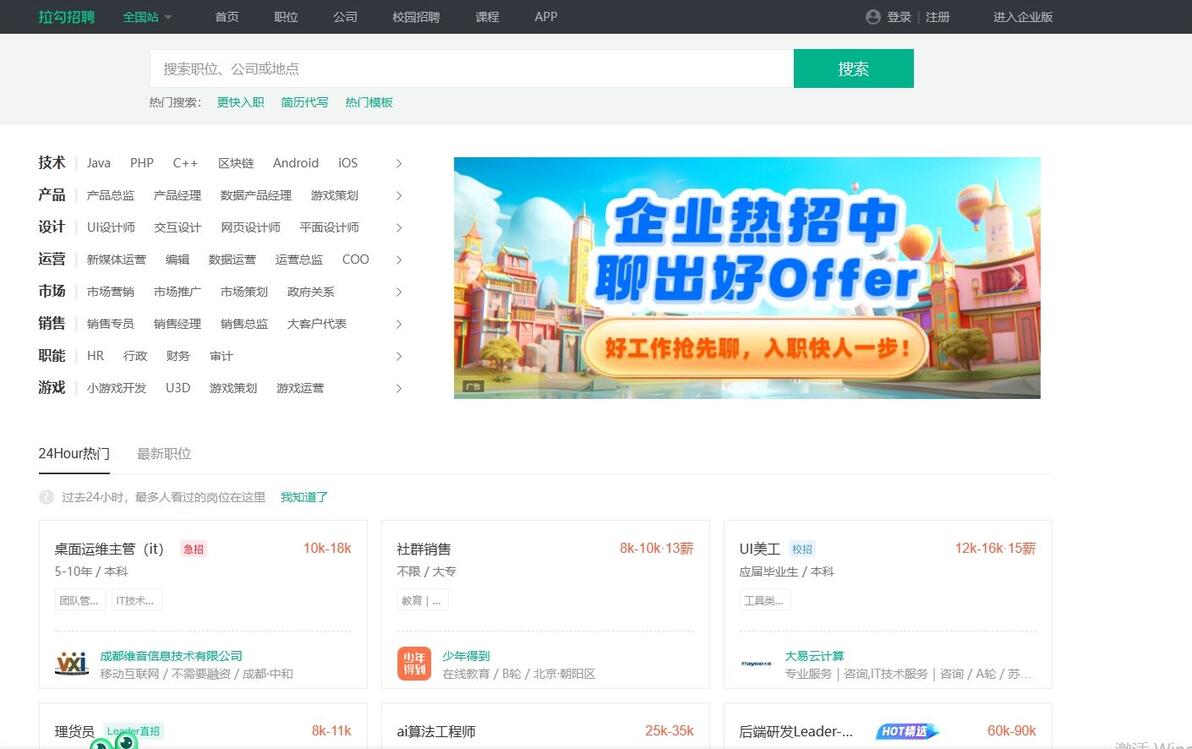Expand the 技术 category arrow
Image resolution: width=1192 pixels, height=749 pixels.
pos(399,163)
